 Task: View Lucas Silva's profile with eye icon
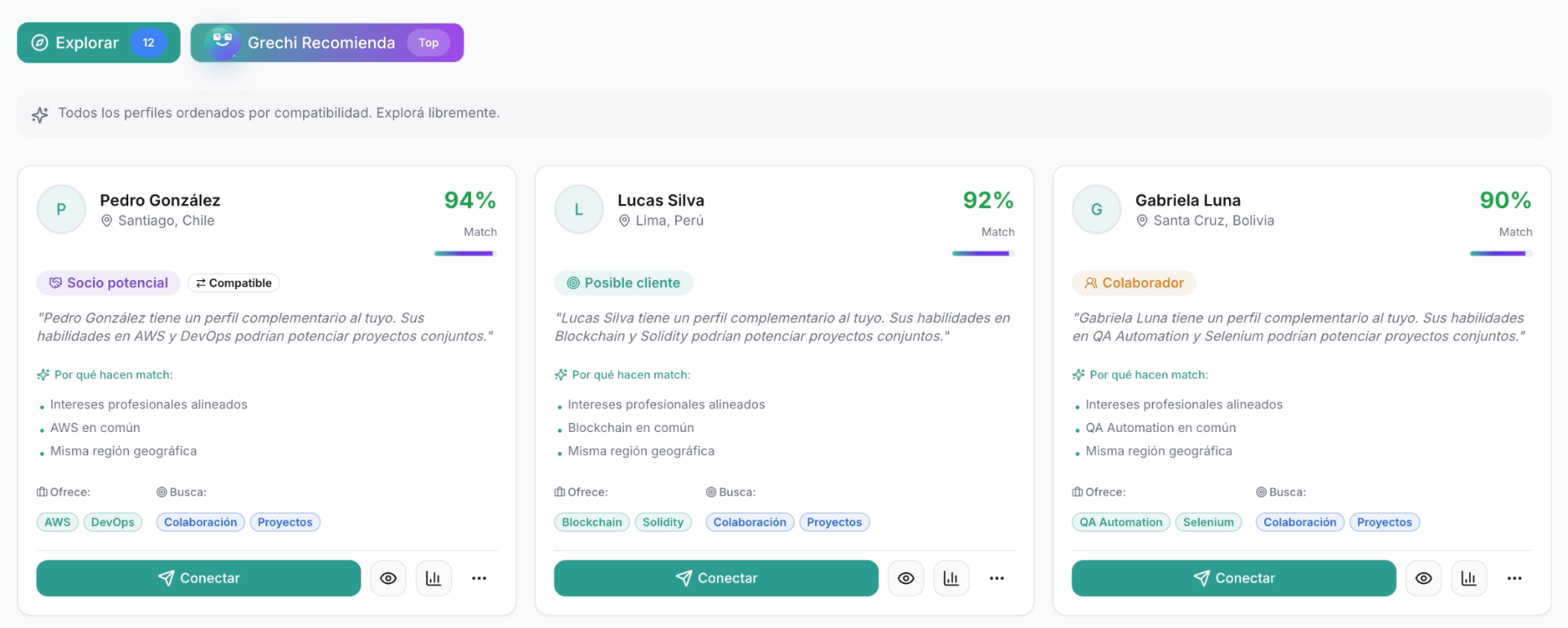[906, 578]
